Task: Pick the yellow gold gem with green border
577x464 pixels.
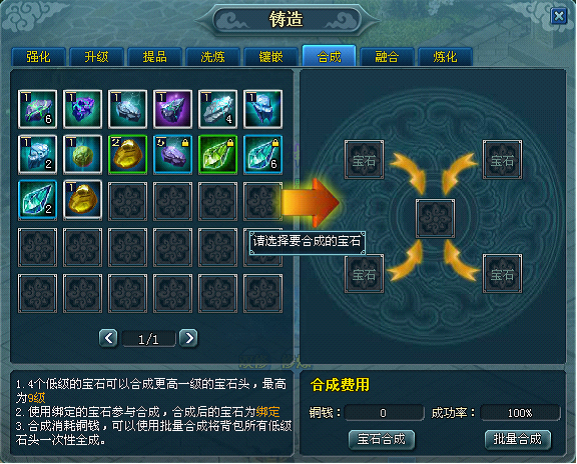Action: click(x=127, y=155)
